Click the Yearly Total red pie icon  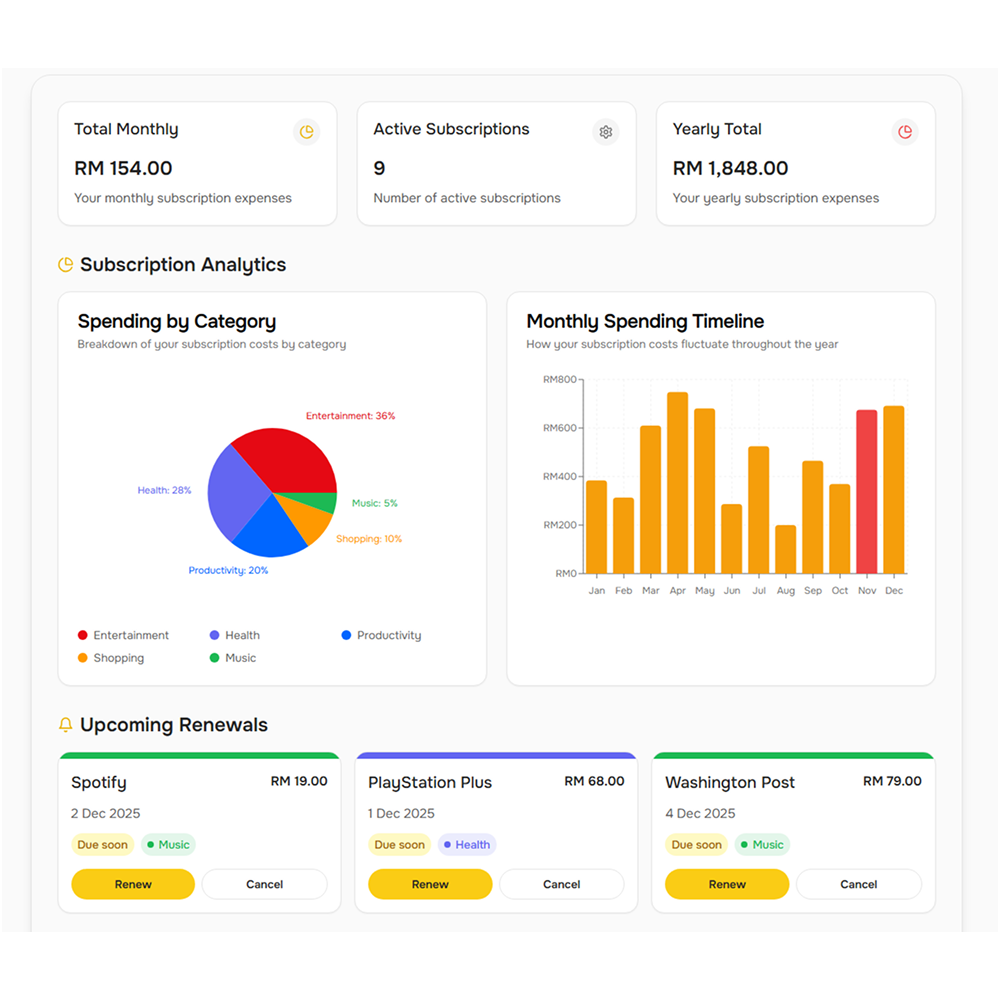tap(905, 131)
